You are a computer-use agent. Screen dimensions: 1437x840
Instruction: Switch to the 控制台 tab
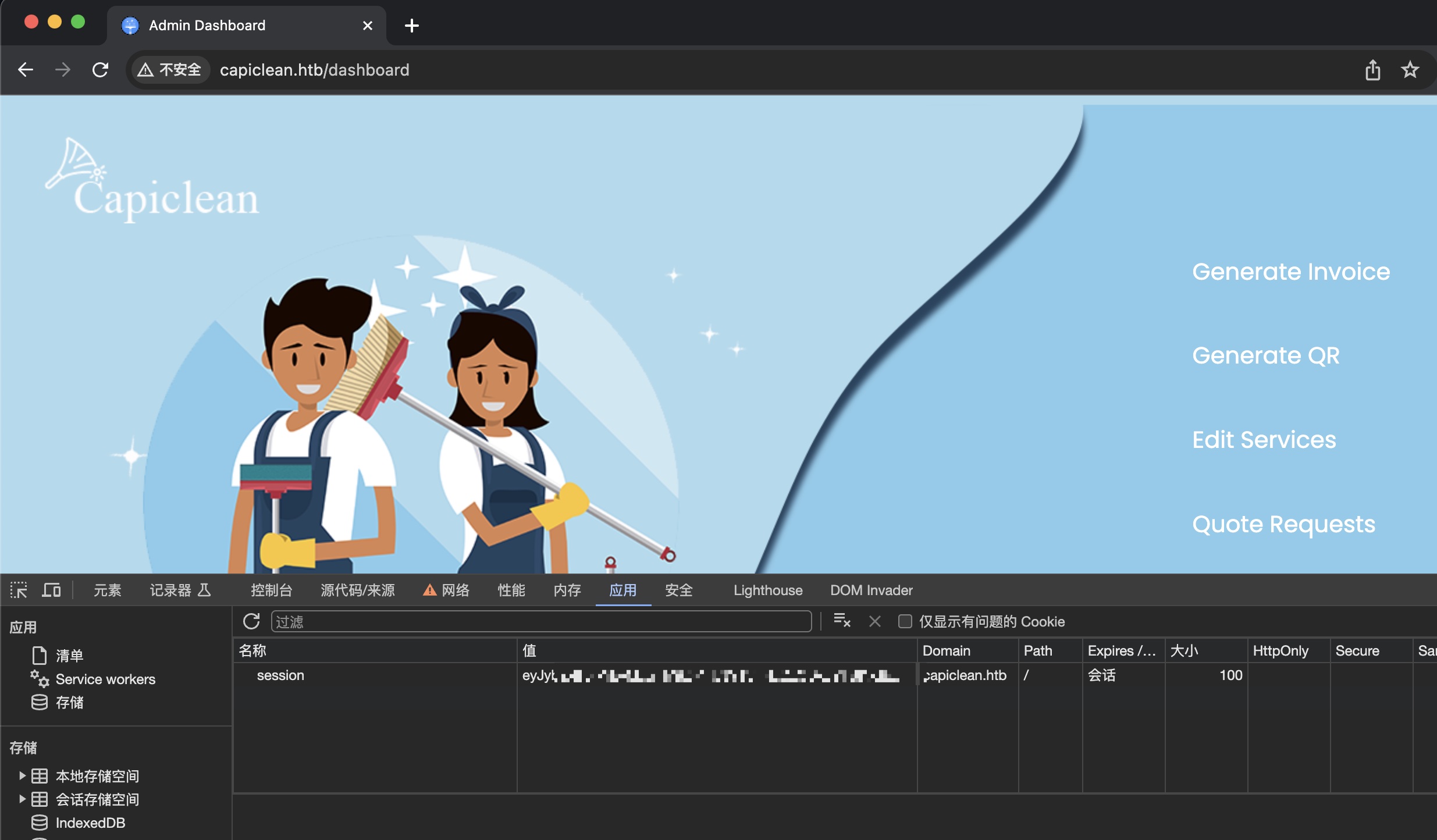point(271,590)
